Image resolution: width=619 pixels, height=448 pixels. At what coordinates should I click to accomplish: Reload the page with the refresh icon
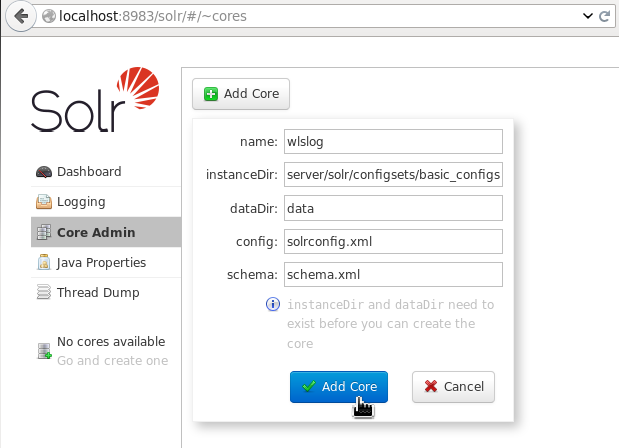604,17
